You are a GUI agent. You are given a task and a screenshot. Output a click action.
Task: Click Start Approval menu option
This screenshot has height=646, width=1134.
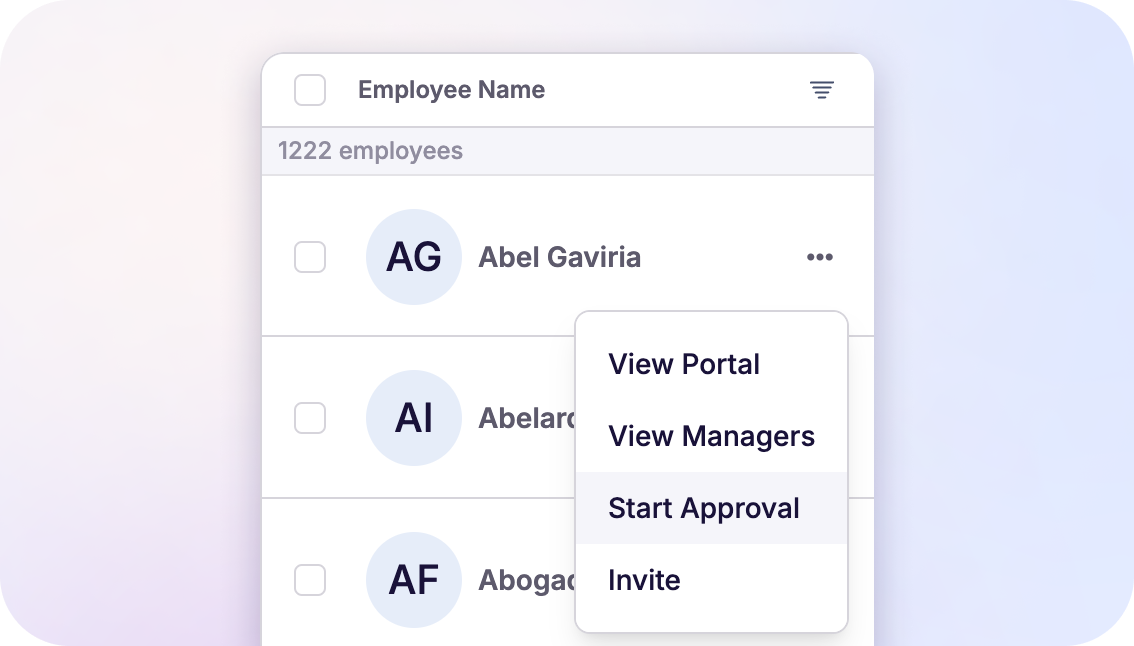pos(704,508)
